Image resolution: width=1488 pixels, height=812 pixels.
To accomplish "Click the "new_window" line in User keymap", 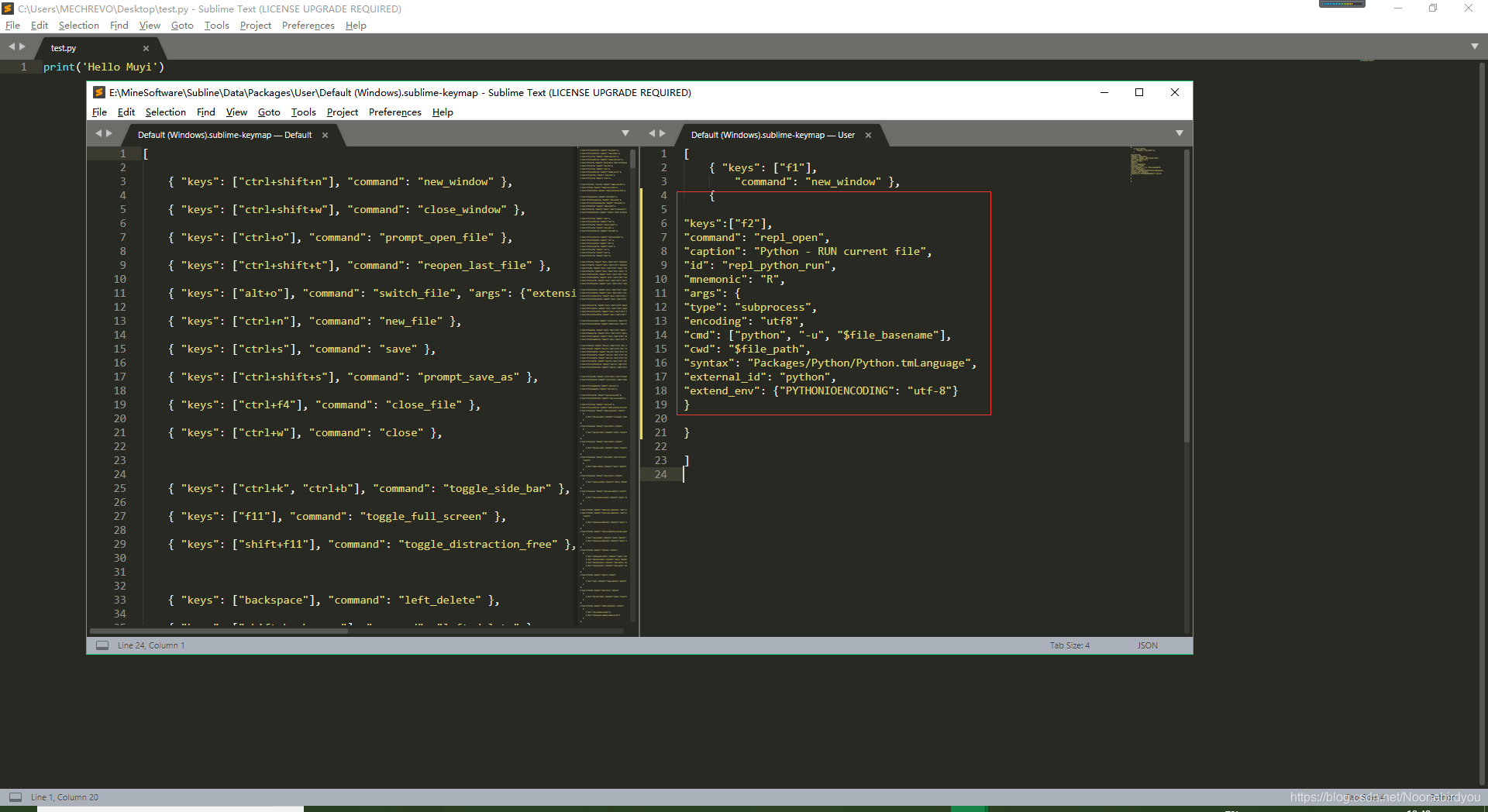I will pos(817,182).
